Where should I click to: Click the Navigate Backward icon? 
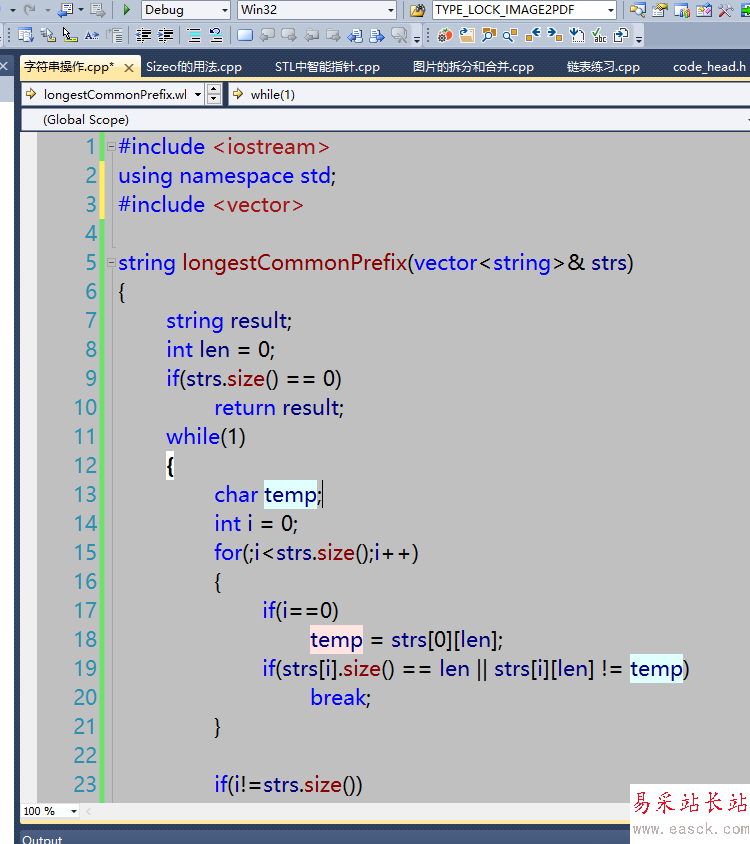[x=66, y=10]
